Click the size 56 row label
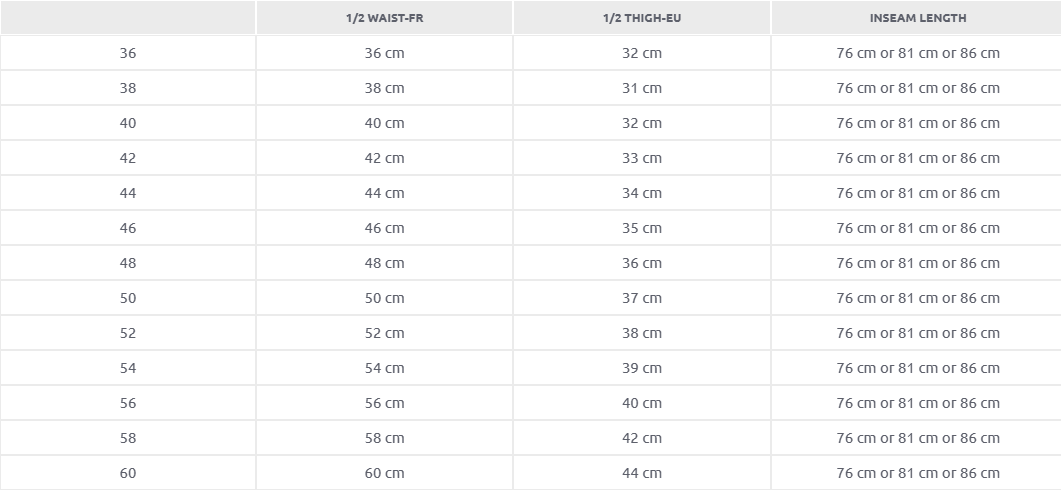This screenshot has width=1061, height=490. [x=128, y=403]
